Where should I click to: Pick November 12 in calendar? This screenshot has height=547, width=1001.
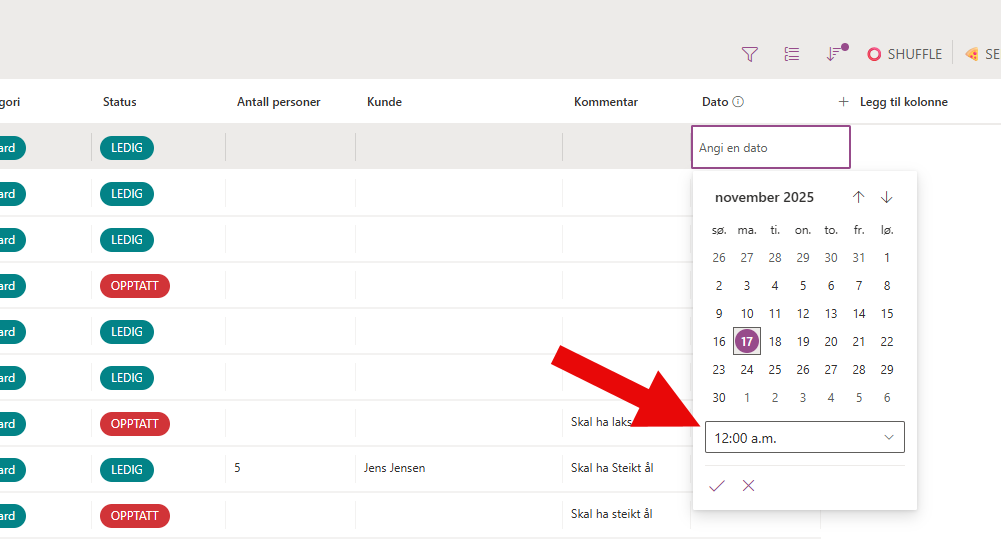pyautogui.click(x=803, y=313)
